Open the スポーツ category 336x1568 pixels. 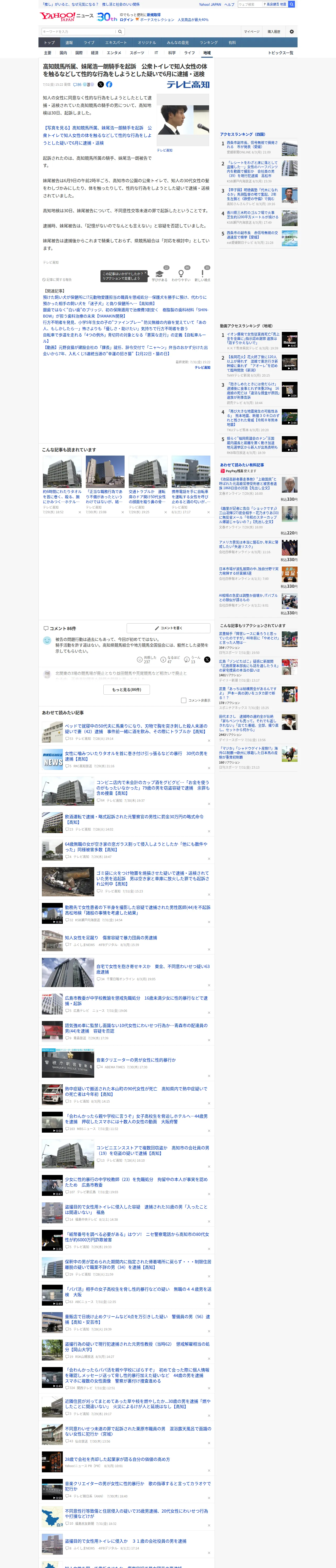(x=137, y=53)
